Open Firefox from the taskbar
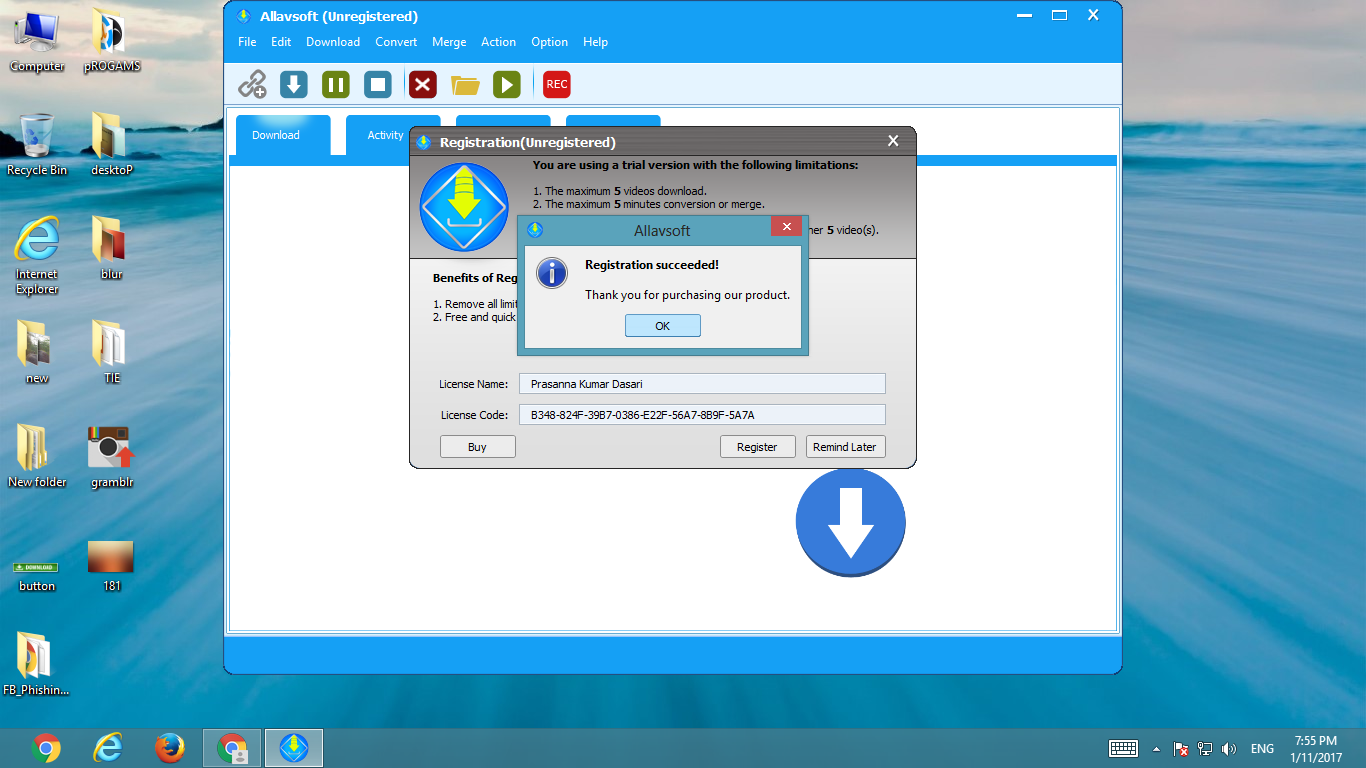Screen dimensions: 1366x768 coord(170,748)
